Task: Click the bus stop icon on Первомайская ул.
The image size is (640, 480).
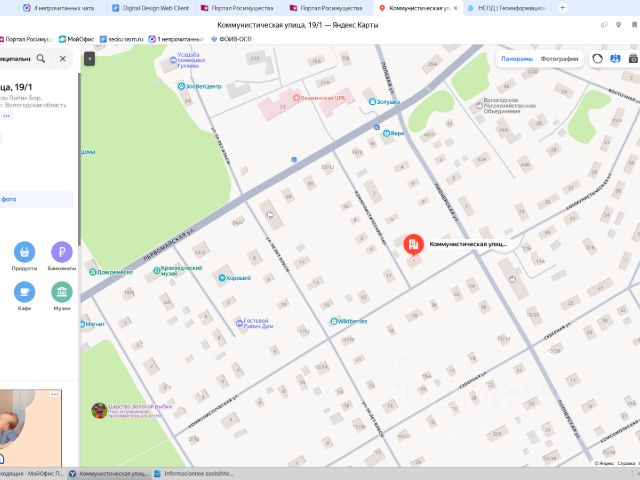Action: click(x=294, y=160)
